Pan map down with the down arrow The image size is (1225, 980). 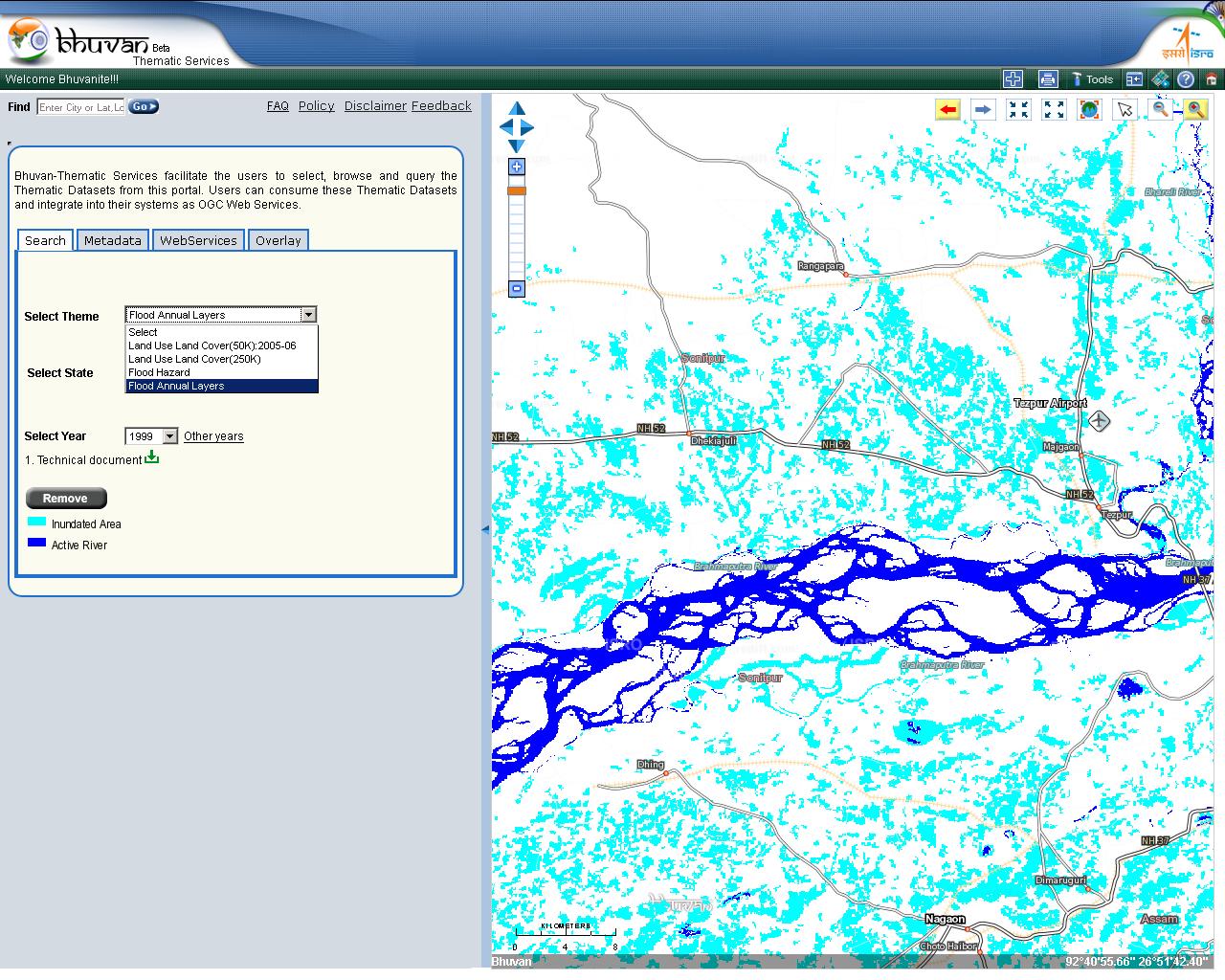(517, 145)
